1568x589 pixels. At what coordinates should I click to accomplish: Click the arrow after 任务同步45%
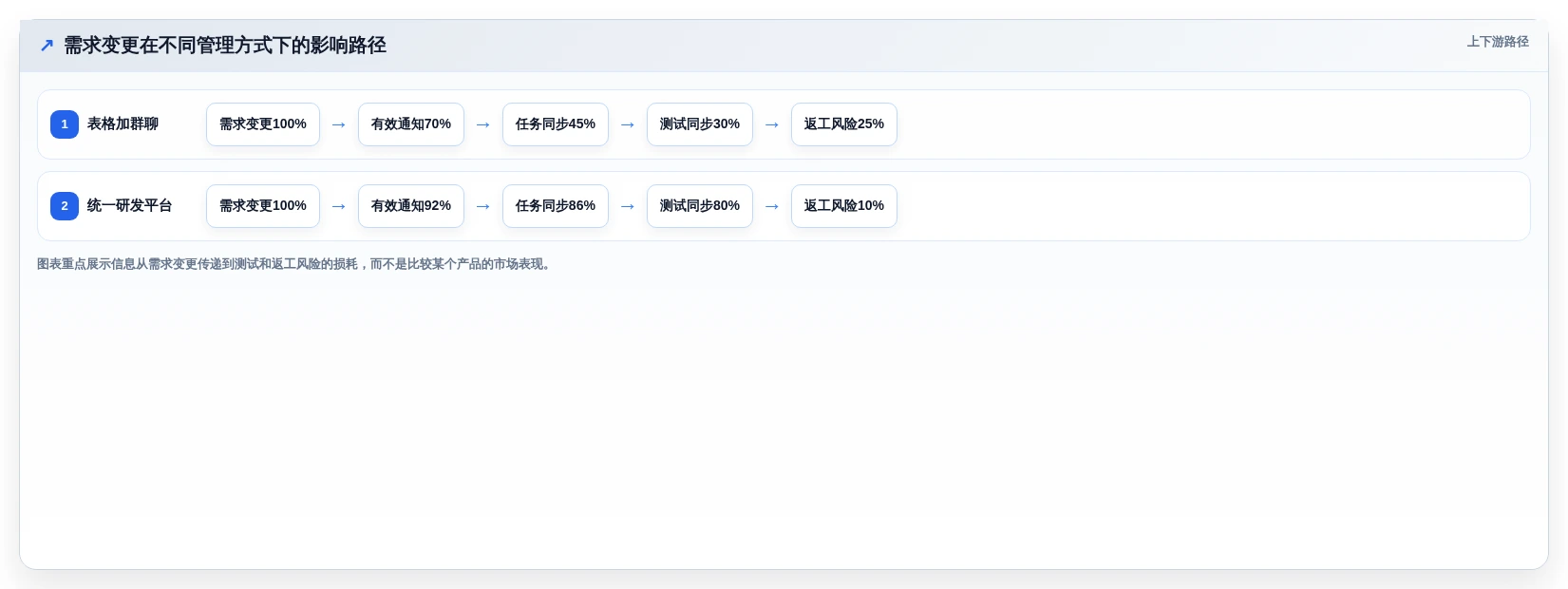click(x=628, y=124)
